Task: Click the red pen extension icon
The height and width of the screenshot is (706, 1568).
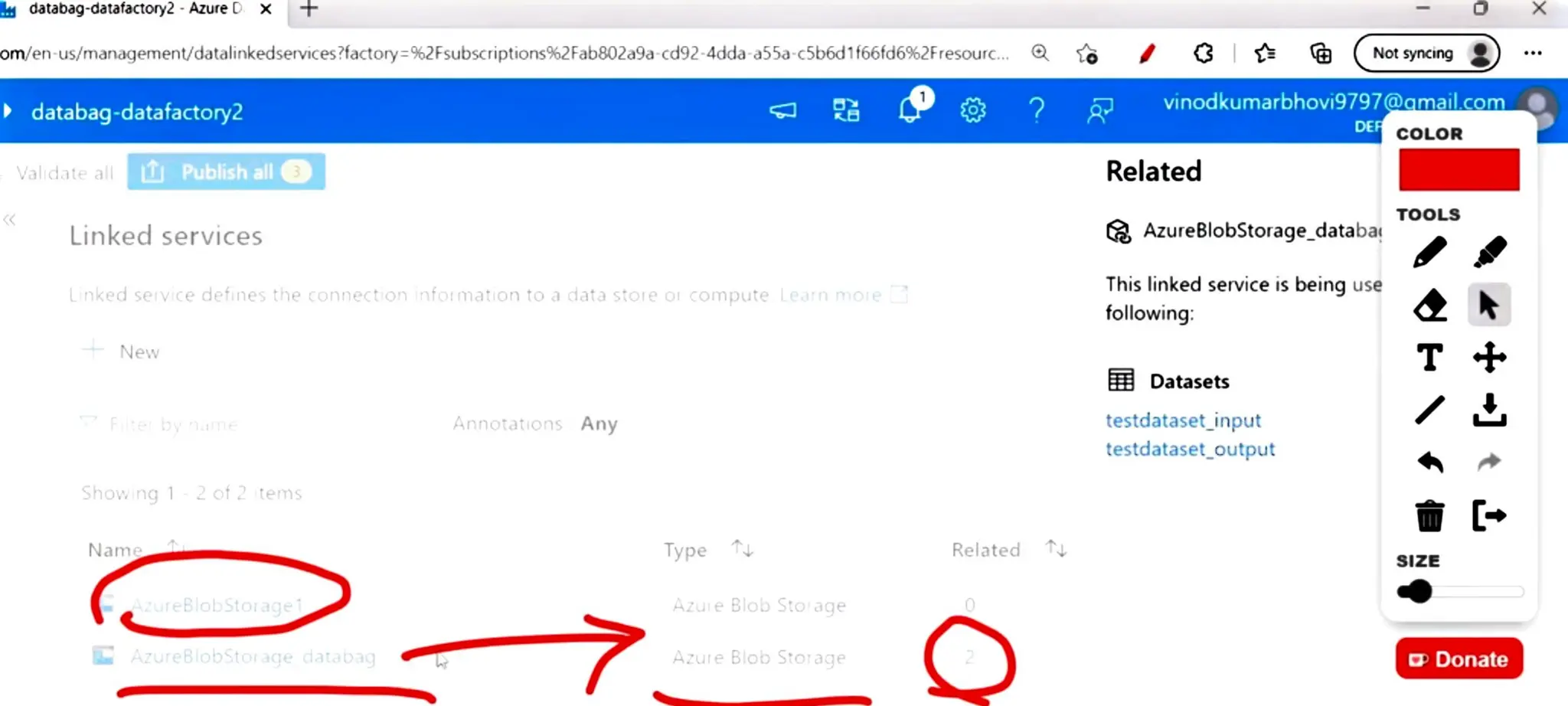Action: [1146, 54]
